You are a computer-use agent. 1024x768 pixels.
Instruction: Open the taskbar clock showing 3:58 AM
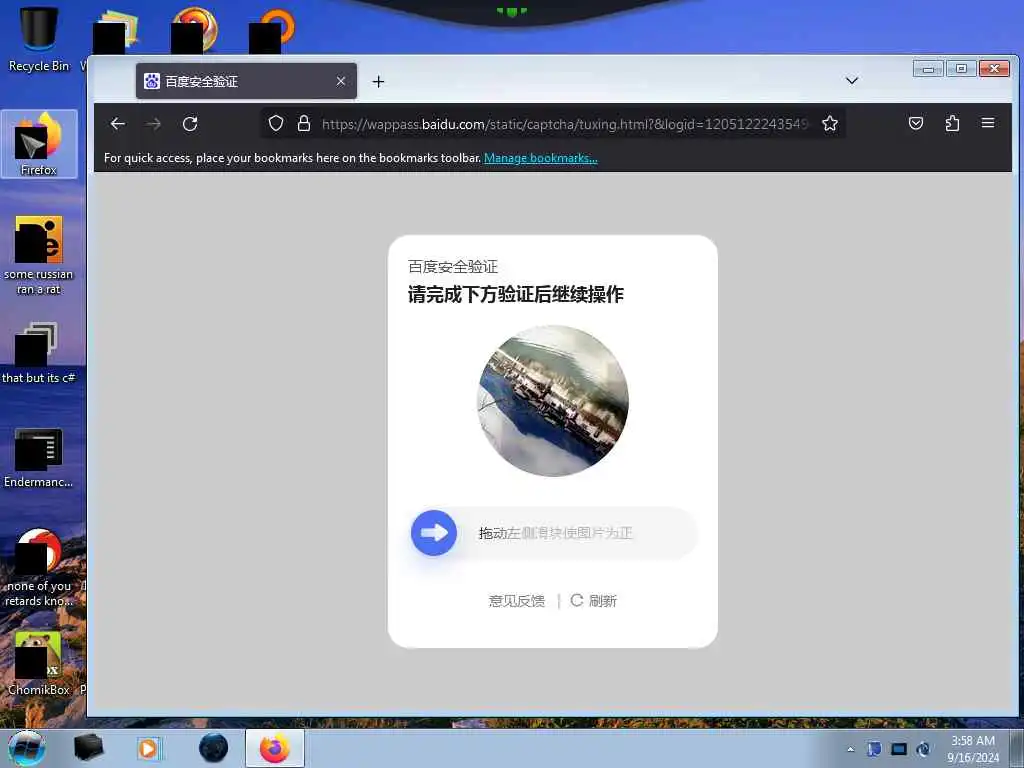click(973, 749)
